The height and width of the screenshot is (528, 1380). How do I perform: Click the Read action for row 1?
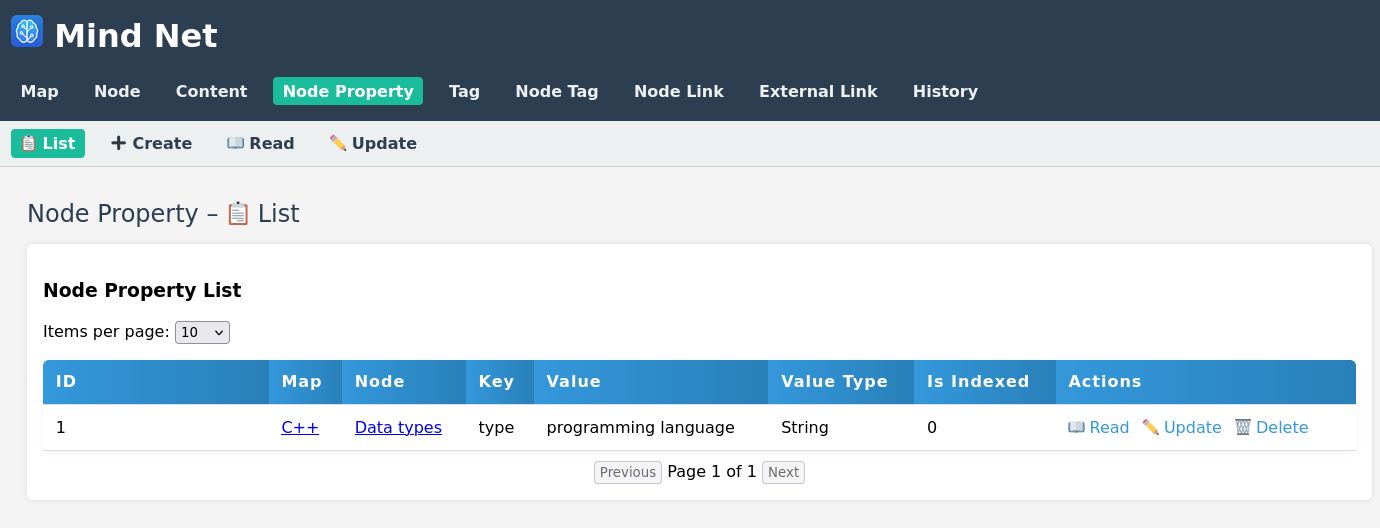click(x=1098, y=427)
